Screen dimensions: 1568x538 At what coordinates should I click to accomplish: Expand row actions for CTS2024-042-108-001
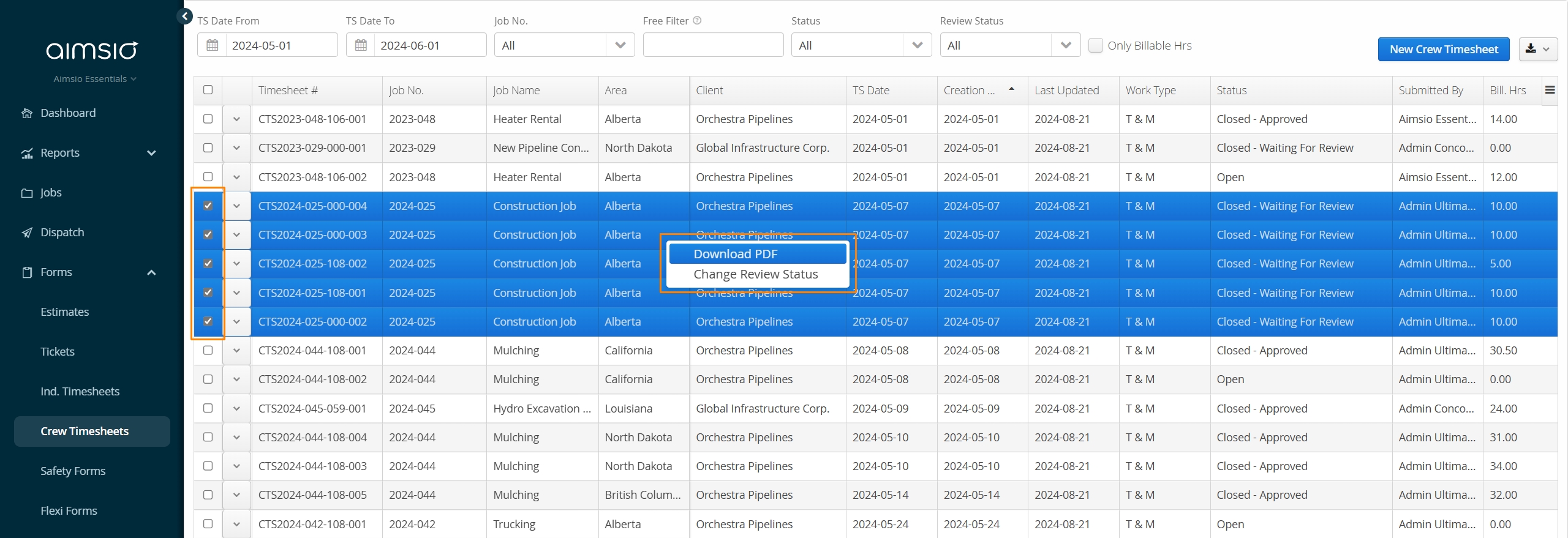point(236,524)
